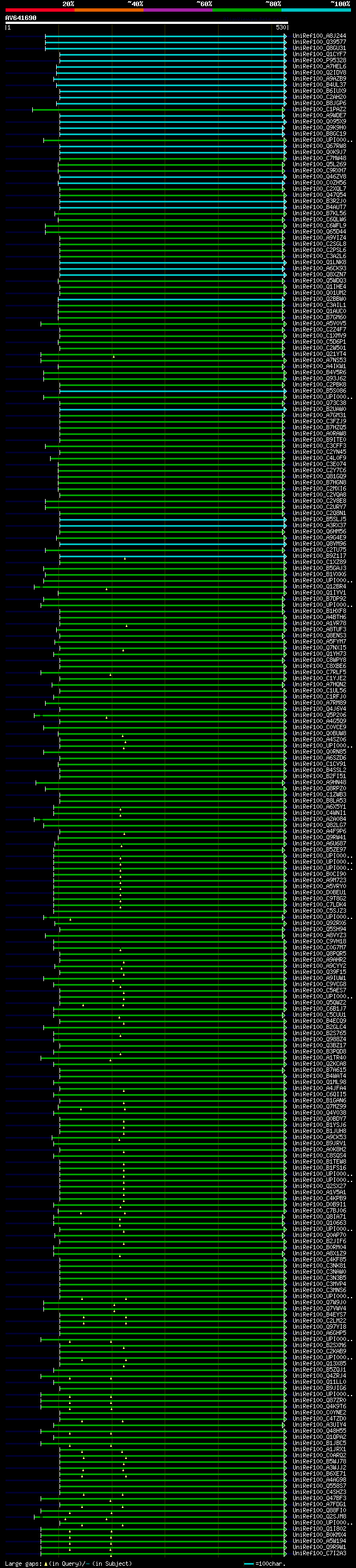Click the Large gaps legend text
Viewport: 356px width, 1568px height.
(x=23, y=1564)
